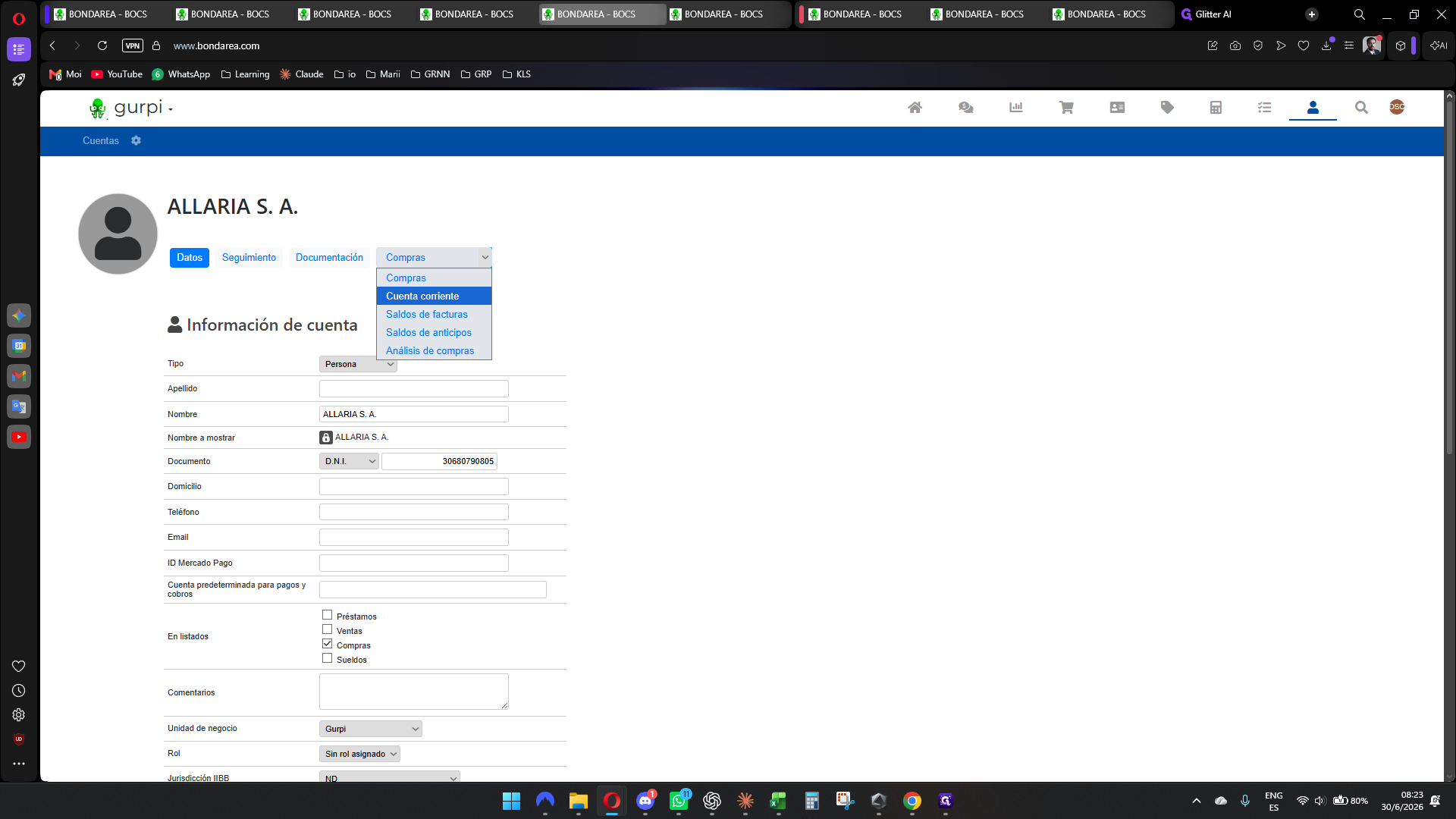Screen dimensions: 1456x819
Task: Open the task list icon in navbar
Action: click(x=1264, y=108)
